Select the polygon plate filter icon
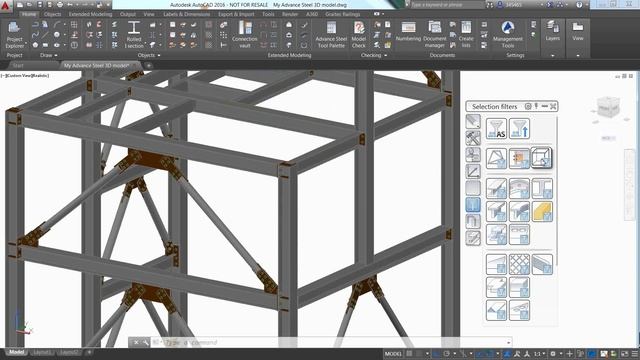 (496, 158)
